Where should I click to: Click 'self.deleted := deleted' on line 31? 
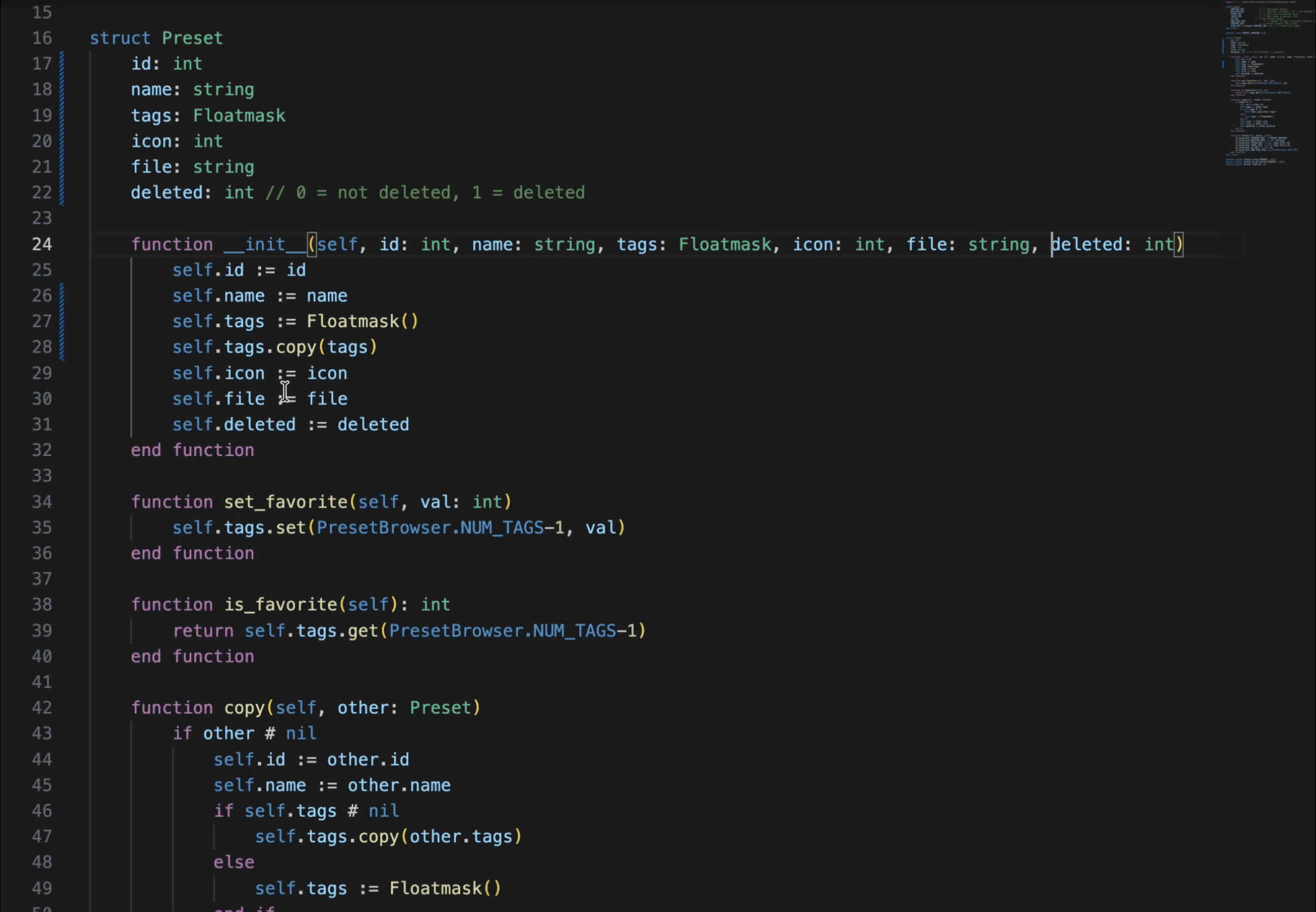point(291,424)
